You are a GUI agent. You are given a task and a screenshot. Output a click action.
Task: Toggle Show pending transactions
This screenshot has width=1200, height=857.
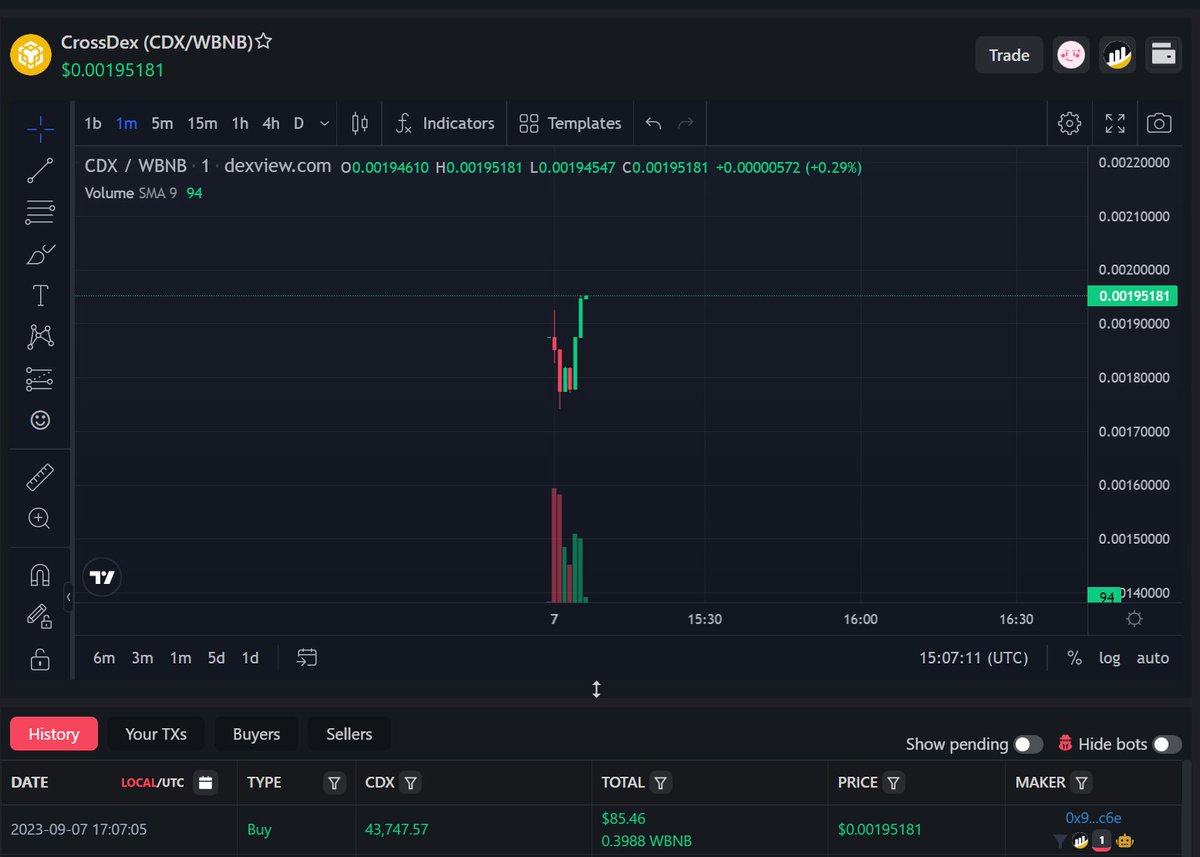pyautogui.click(x=1027, y=744)
